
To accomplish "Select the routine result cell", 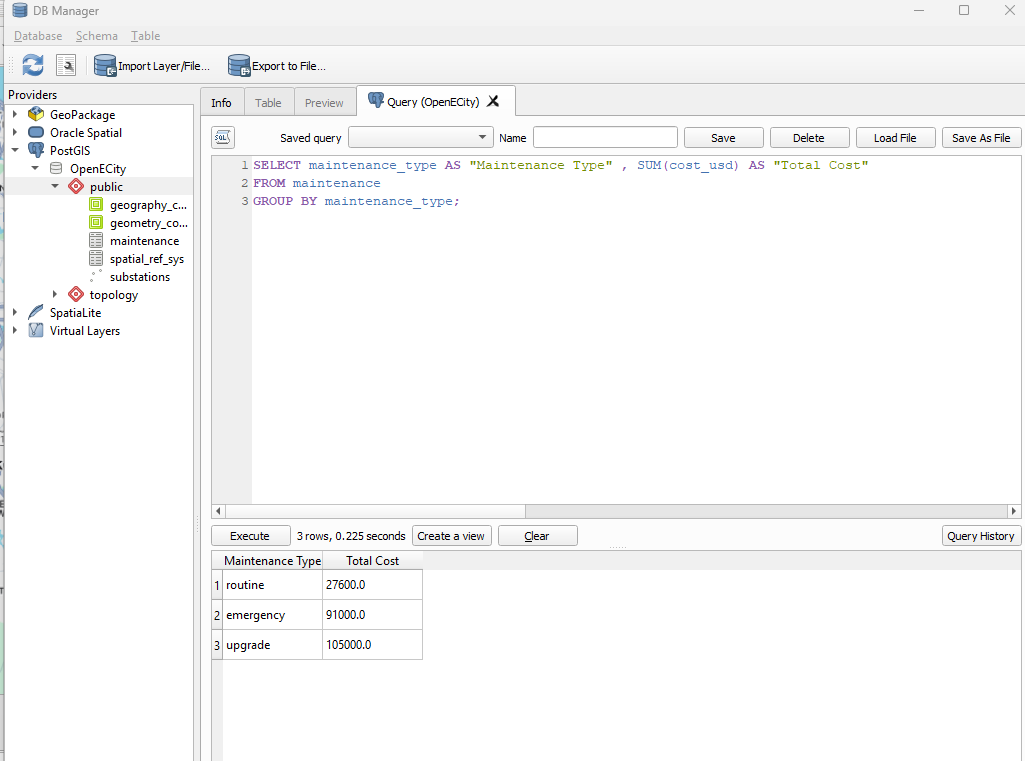I will [273, 585].
